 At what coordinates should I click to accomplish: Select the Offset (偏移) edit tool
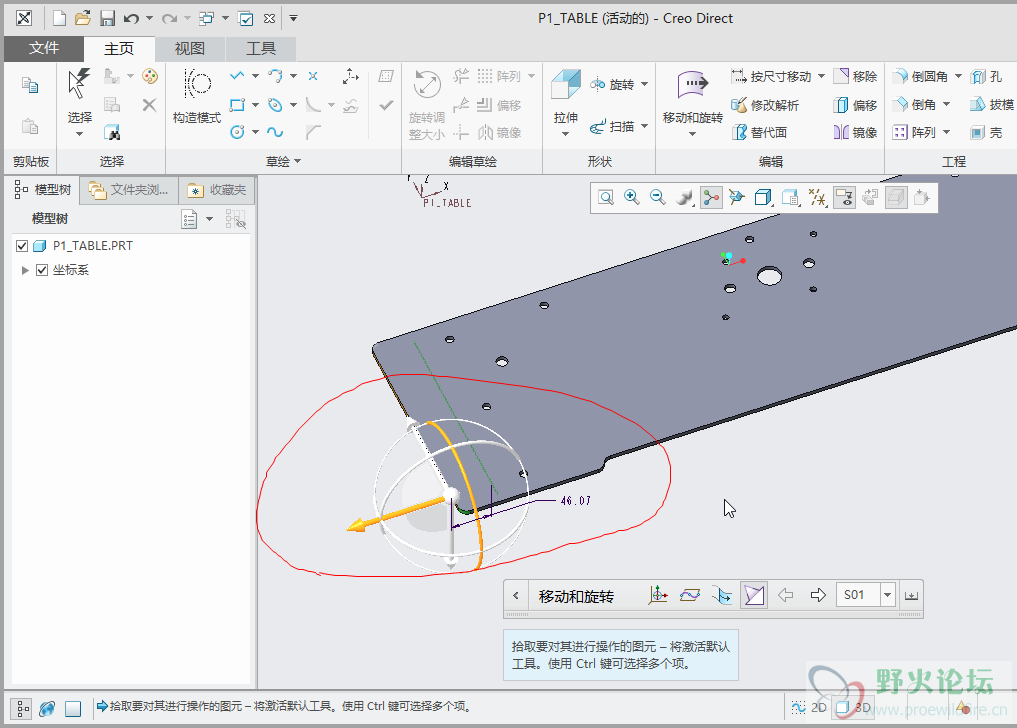855,105
